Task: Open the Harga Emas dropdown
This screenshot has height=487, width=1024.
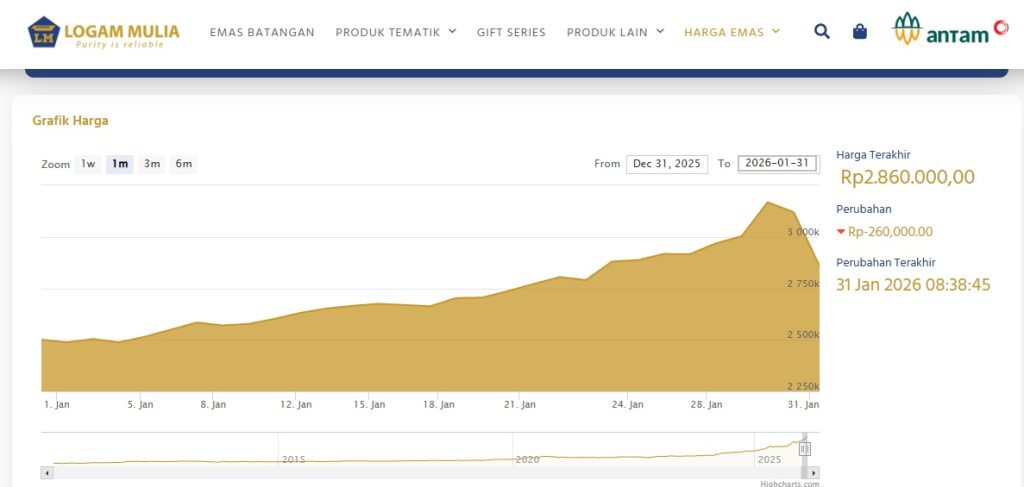Action: point(732,32)
